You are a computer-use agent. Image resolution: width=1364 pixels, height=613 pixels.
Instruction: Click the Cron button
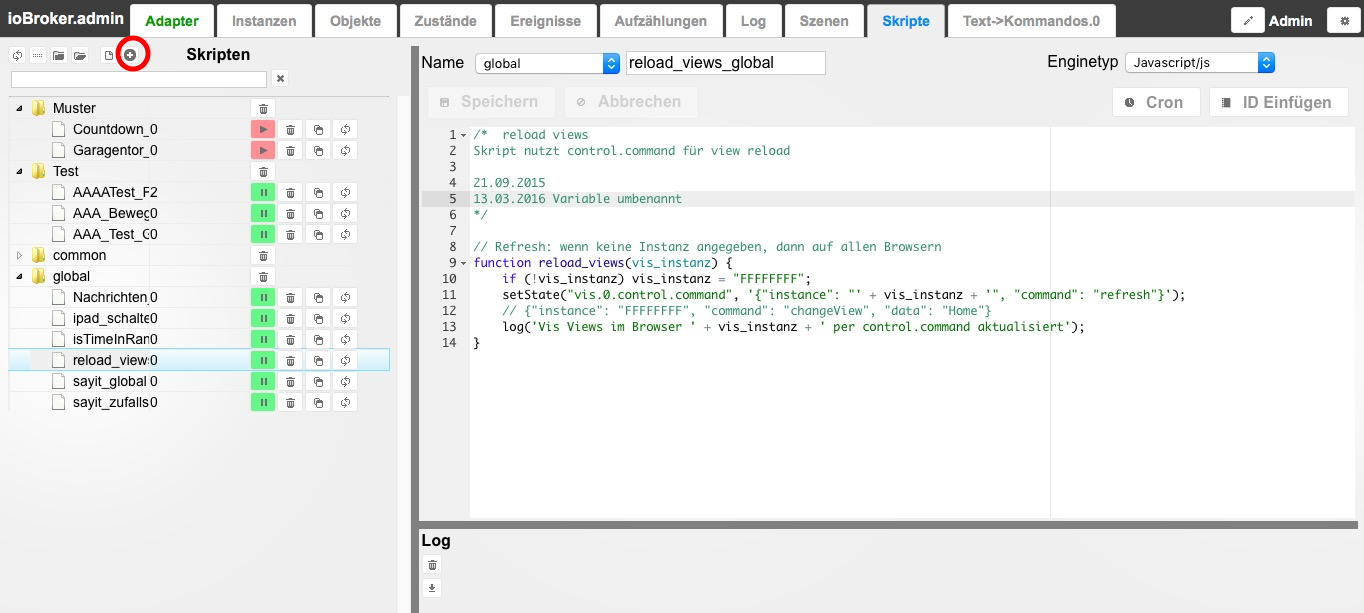[x=1155, y=102]
